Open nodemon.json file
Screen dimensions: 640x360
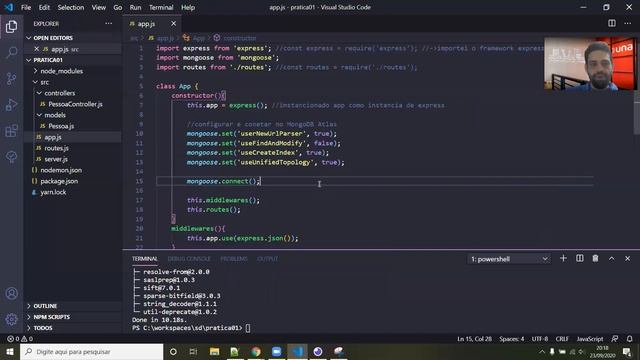click(61, 170)
